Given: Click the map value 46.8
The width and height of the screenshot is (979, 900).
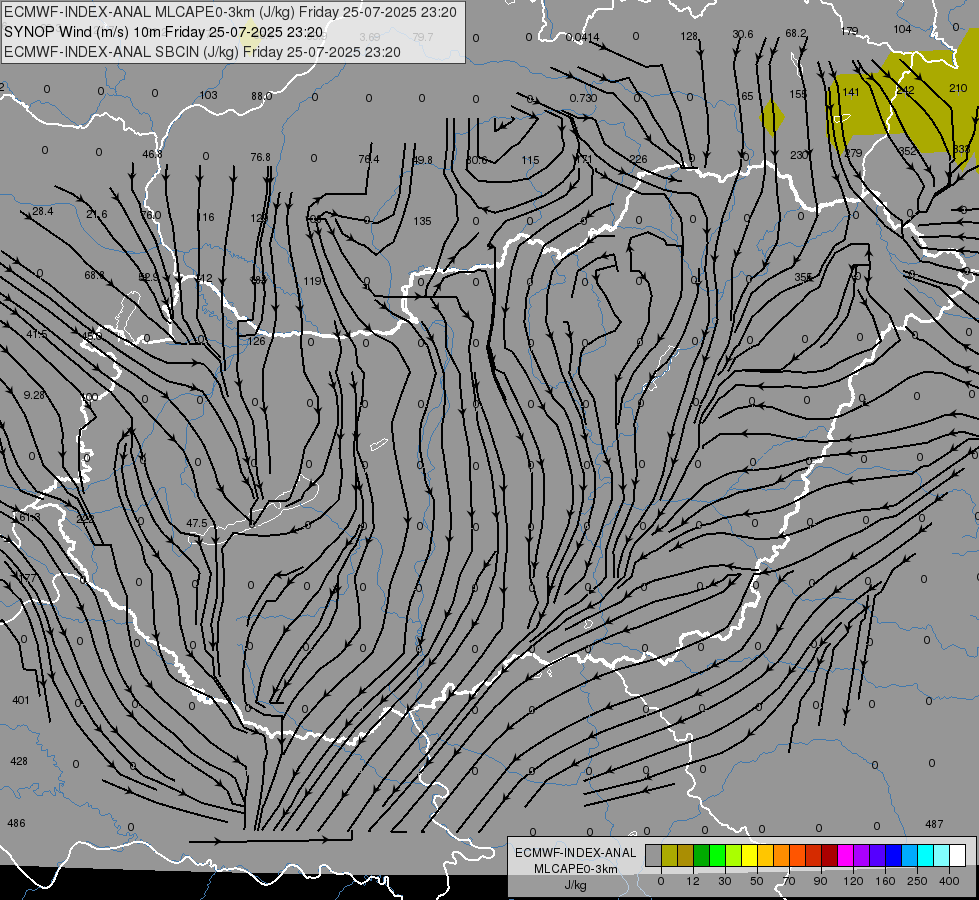Looking at the screenshot, I should [152, 154].
